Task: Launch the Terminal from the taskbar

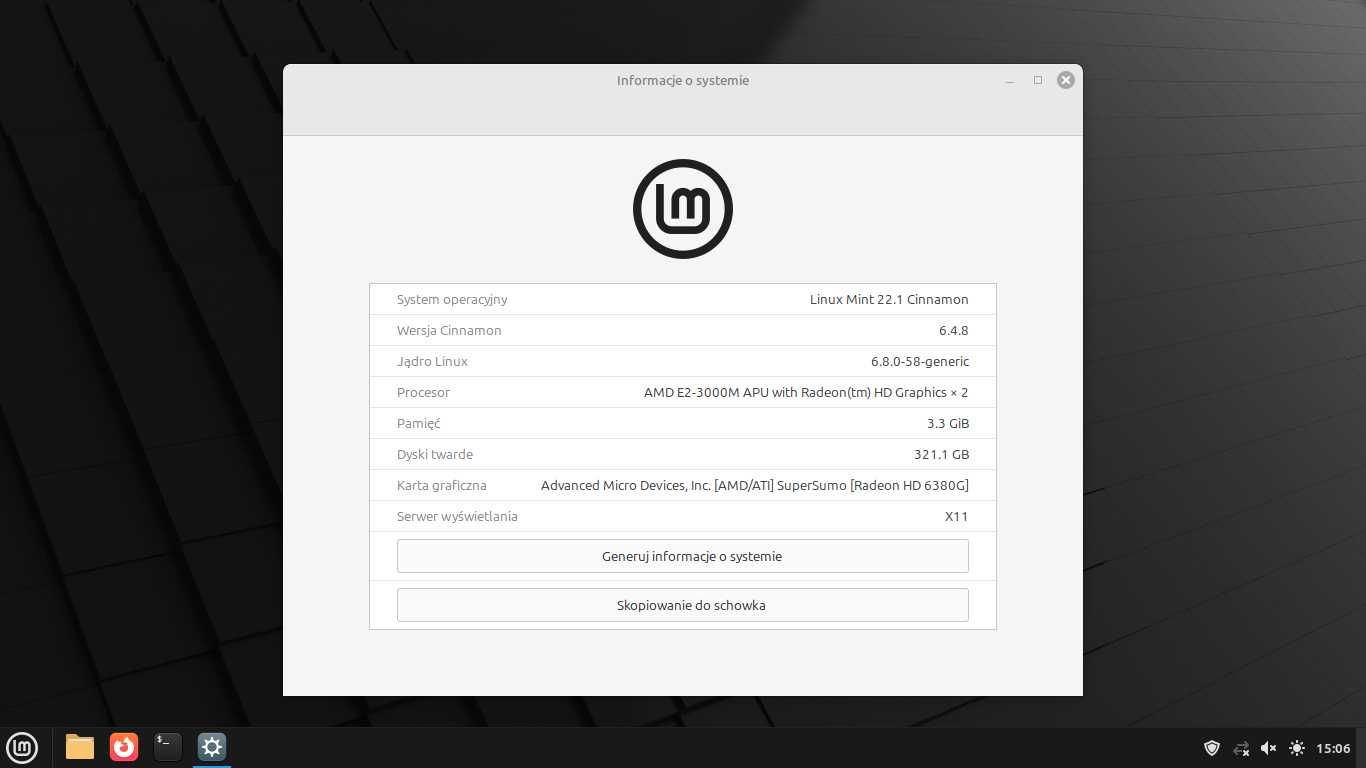Action: point(168,747)
